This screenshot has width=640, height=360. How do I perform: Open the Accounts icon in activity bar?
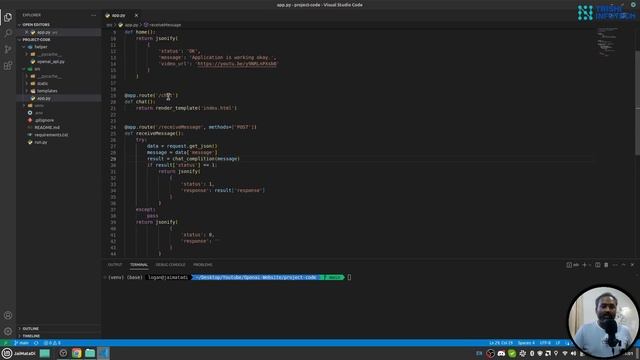click(8, 315)
